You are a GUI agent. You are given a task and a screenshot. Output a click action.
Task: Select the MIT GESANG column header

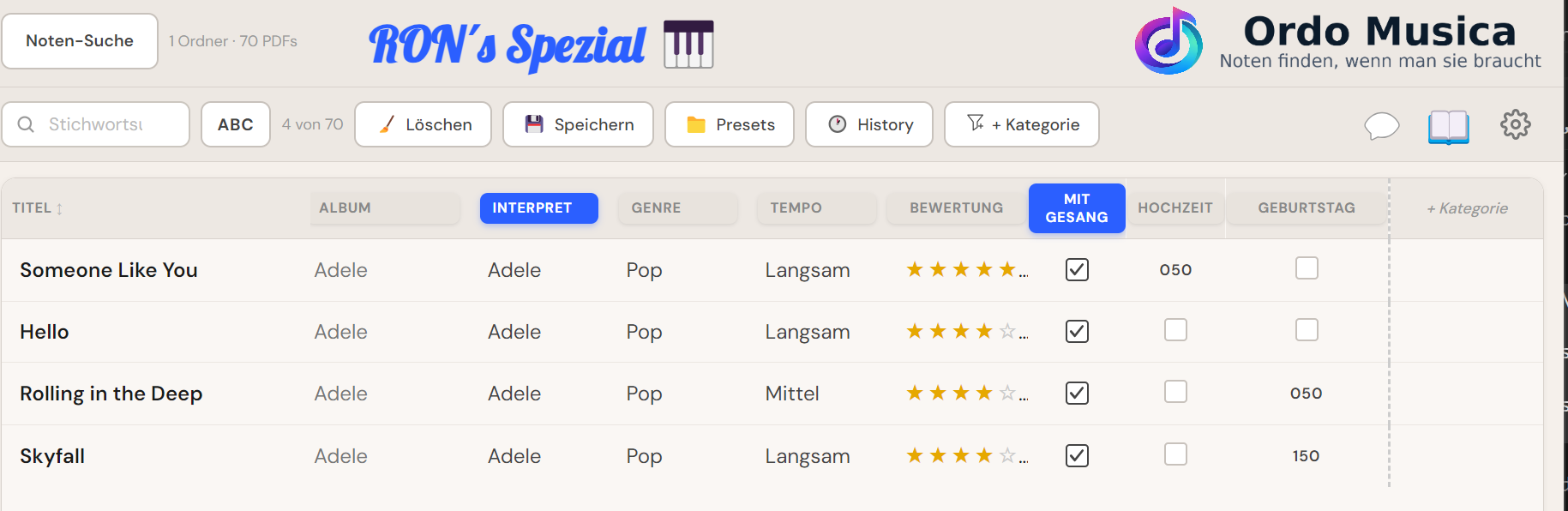click(1077, 208)
